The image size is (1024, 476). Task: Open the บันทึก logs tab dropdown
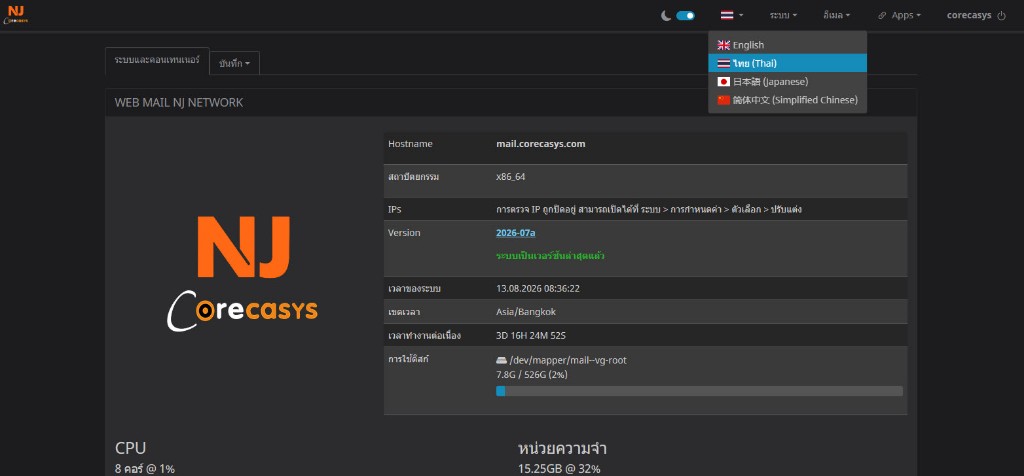pos(234,63)
